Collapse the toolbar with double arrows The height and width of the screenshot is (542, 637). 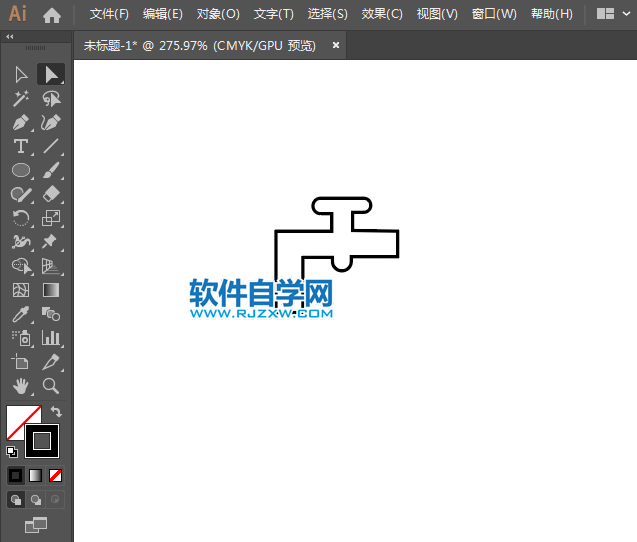10,37
